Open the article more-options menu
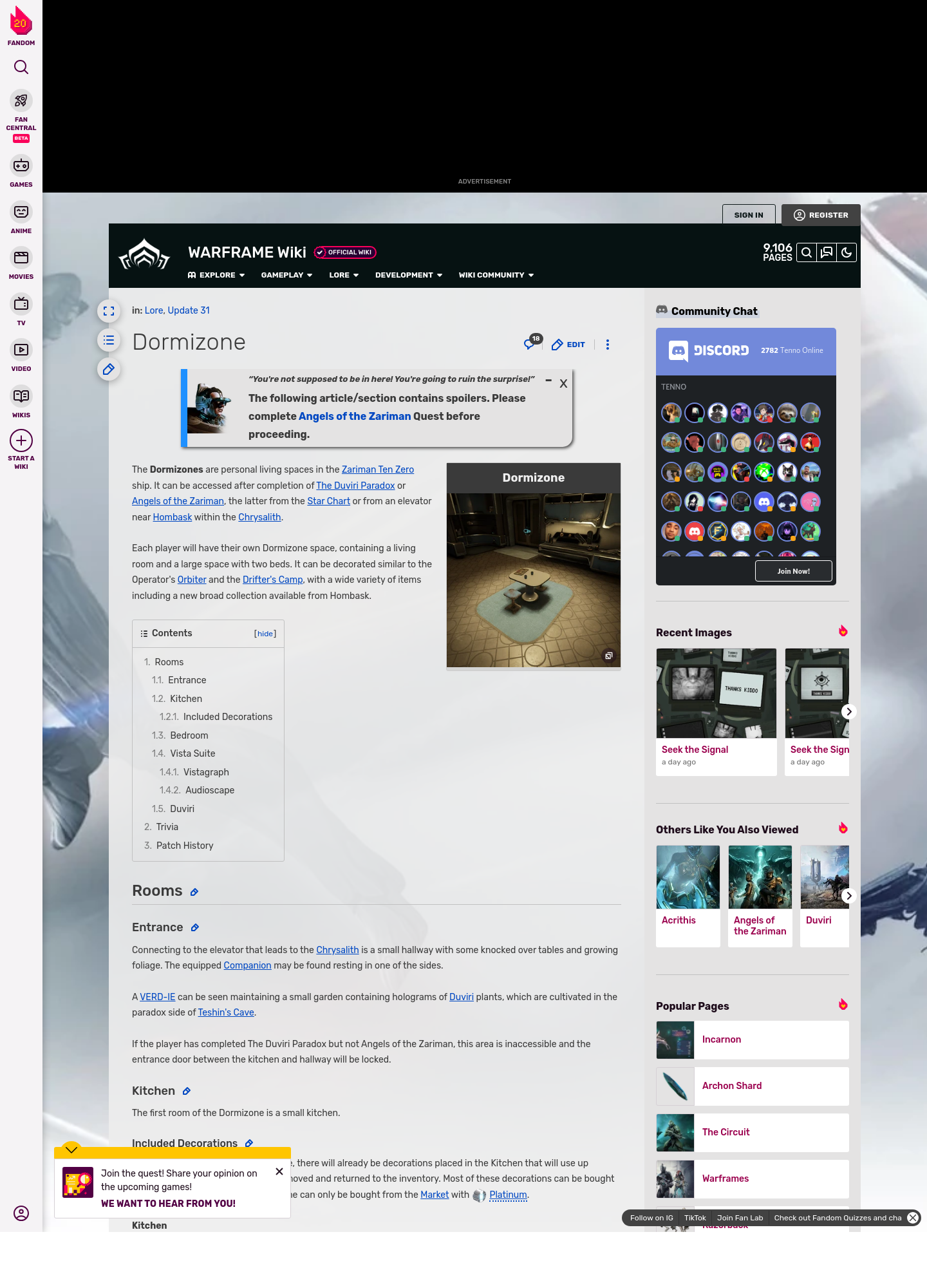 (x=608, y=345)
